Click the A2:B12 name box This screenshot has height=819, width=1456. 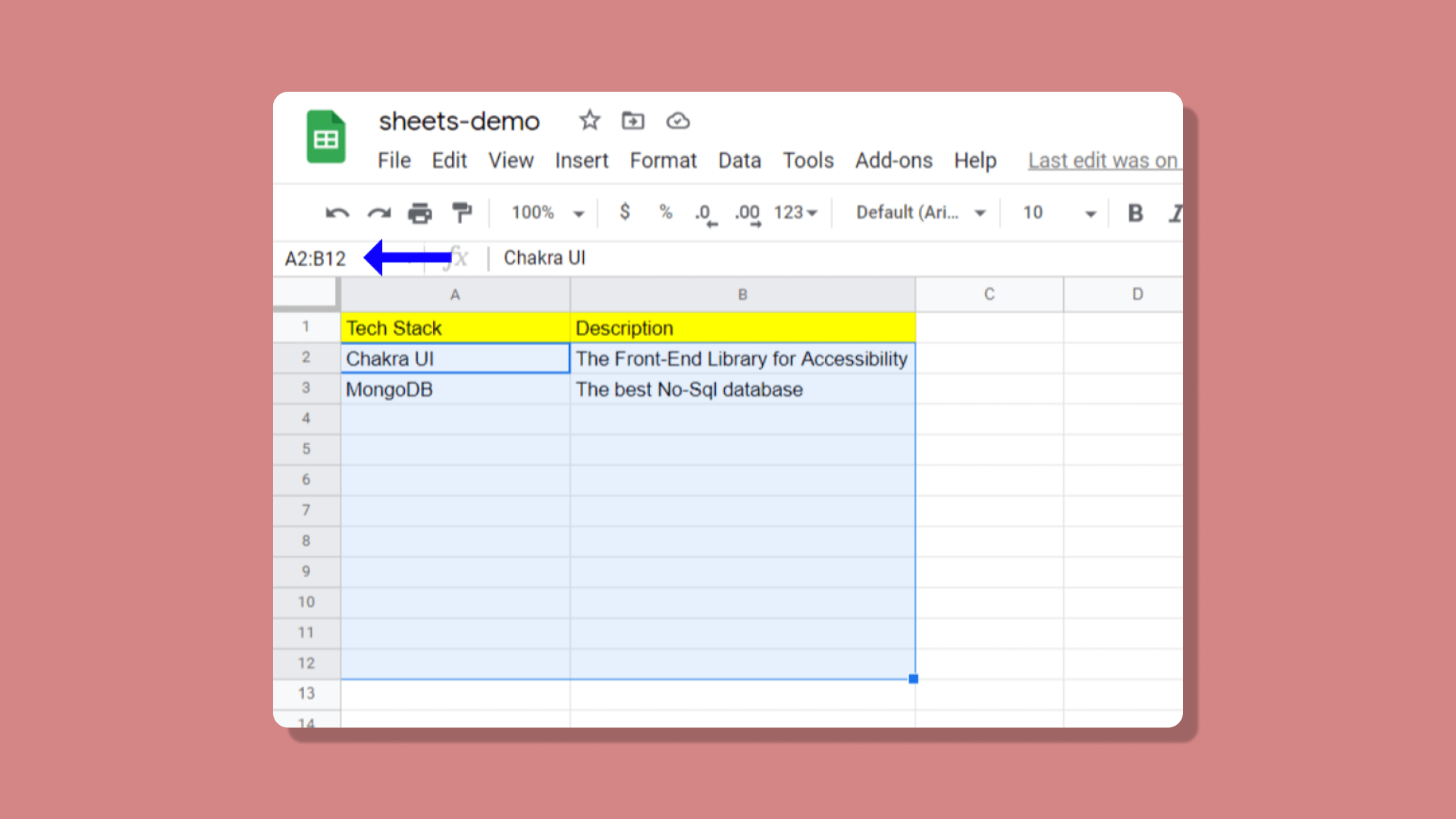click(315, 259)
